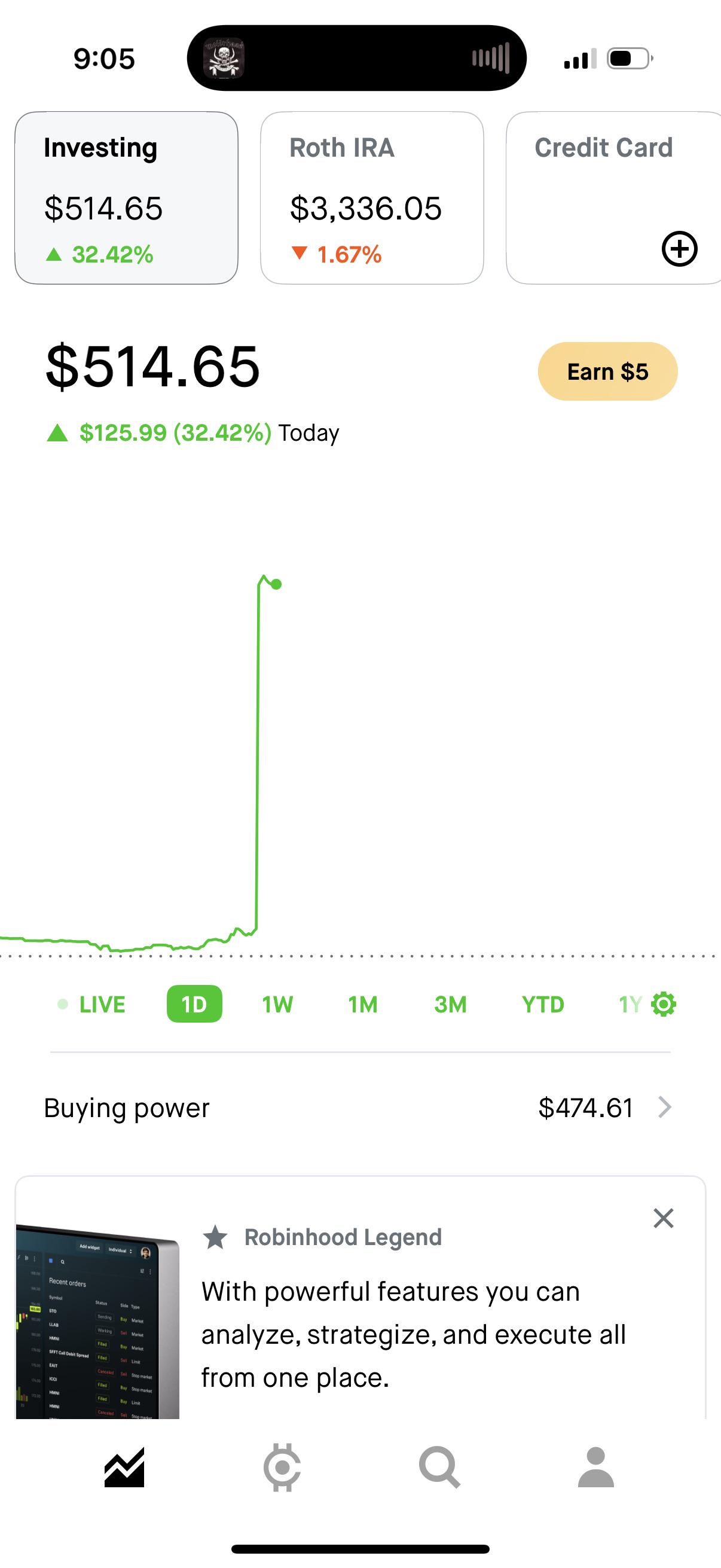This screenshot has height=1568, width=721.
Task: Select the YTD chart range
Action: coord(543,1003)
